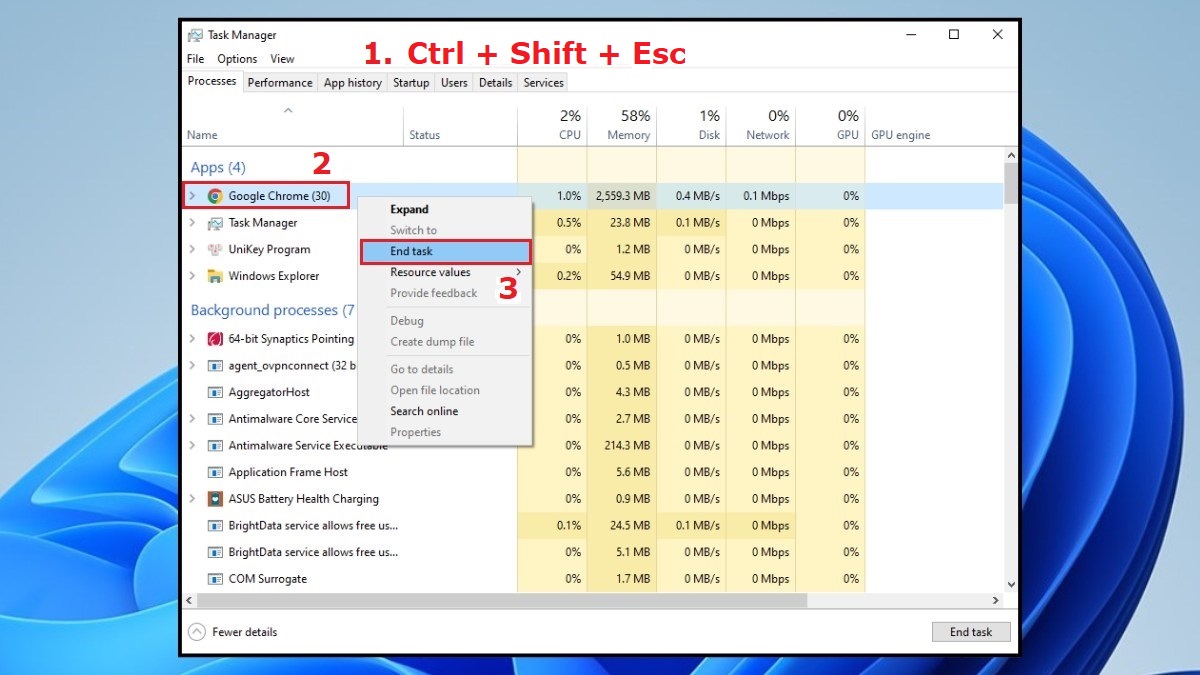Click the Google Chrome app icon
This screenshot has width=1200, height=675.
pos(215,196)
